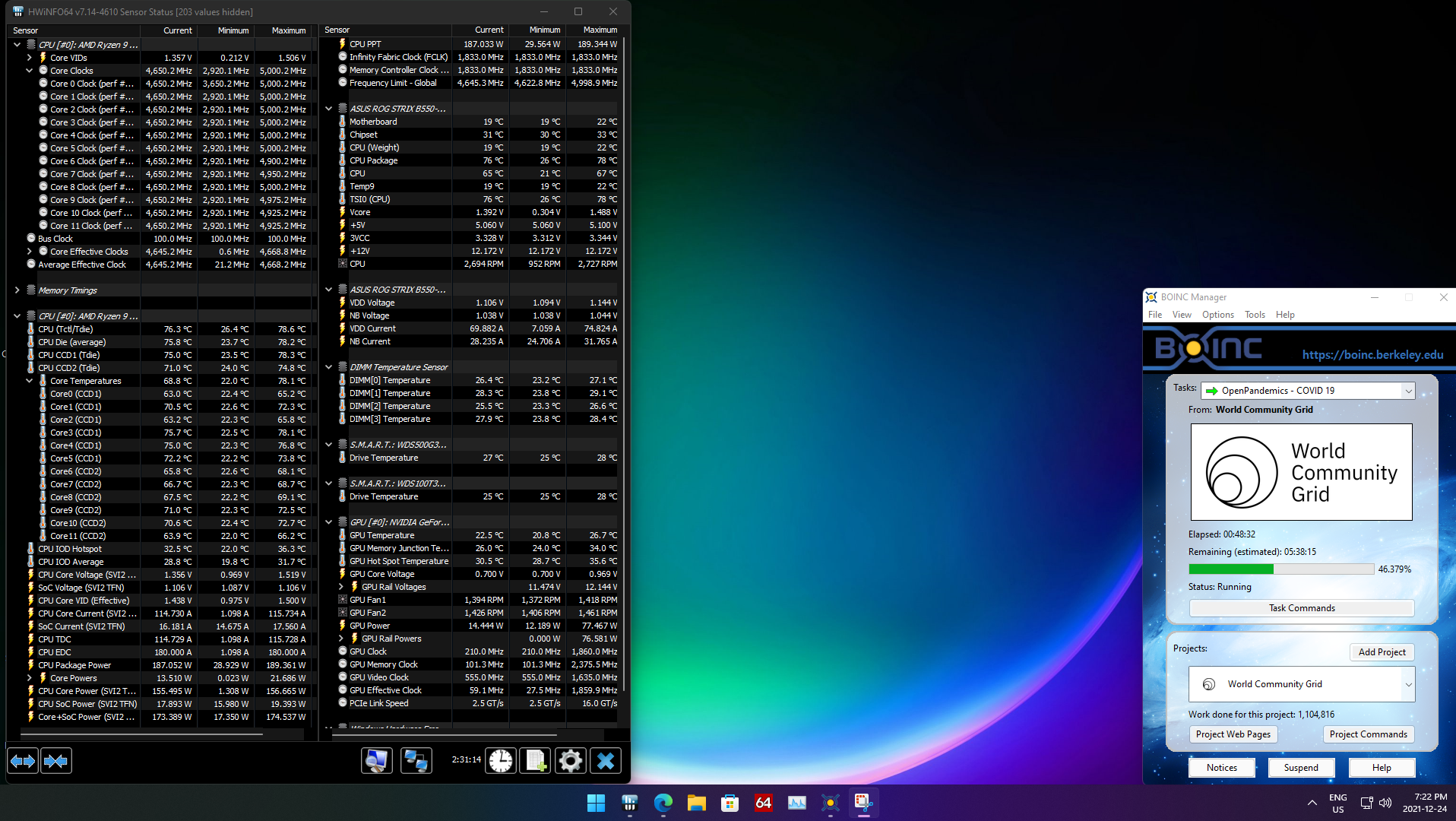Click the BOINC Manager taskbar icon

click(x=831, y=803)
